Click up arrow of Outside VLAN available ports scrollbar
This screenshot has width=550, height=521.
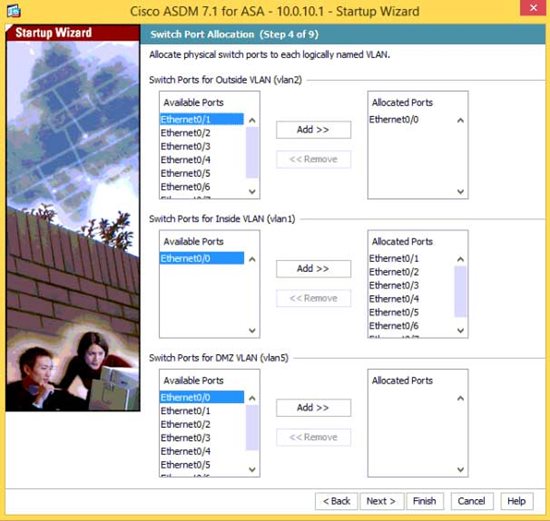[252, 120]
